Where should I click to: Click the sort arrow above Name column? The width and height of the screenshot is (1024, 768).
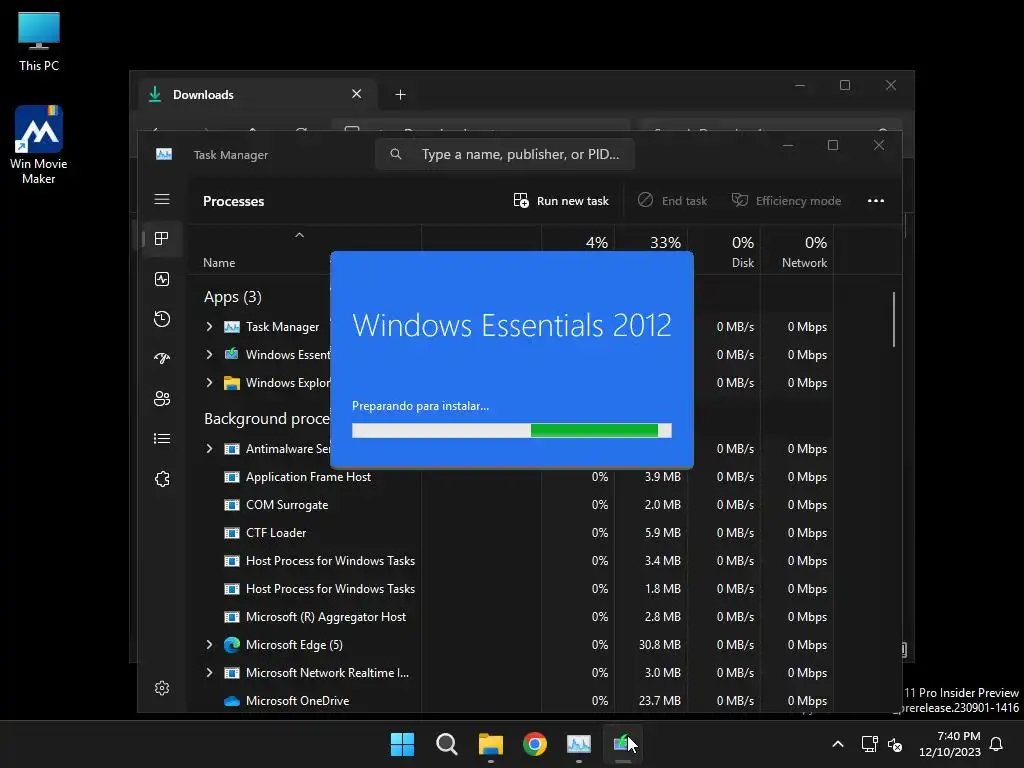(299, 235)
